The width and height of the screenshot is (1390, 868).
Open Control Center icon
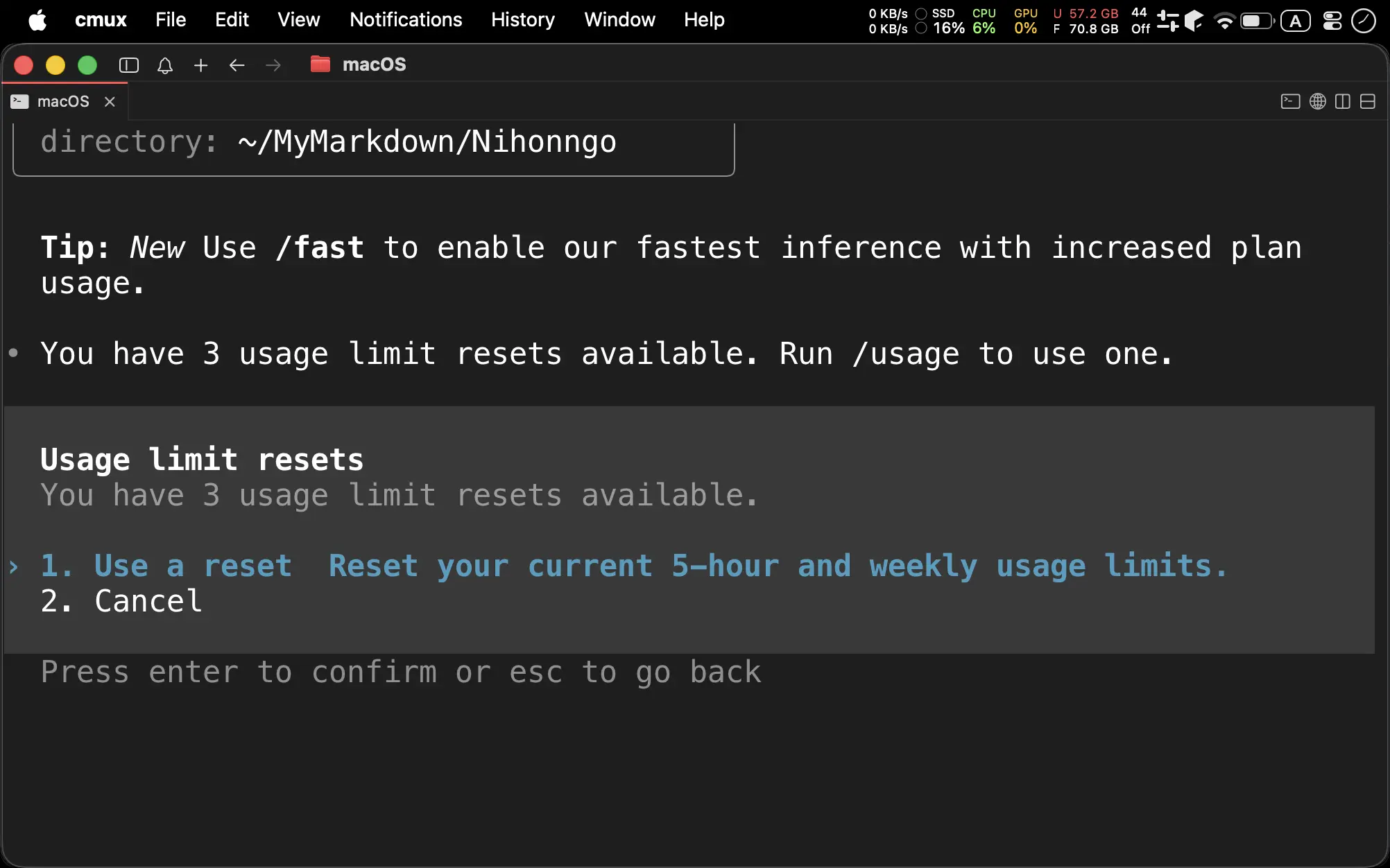click(x=1332, y=21)
